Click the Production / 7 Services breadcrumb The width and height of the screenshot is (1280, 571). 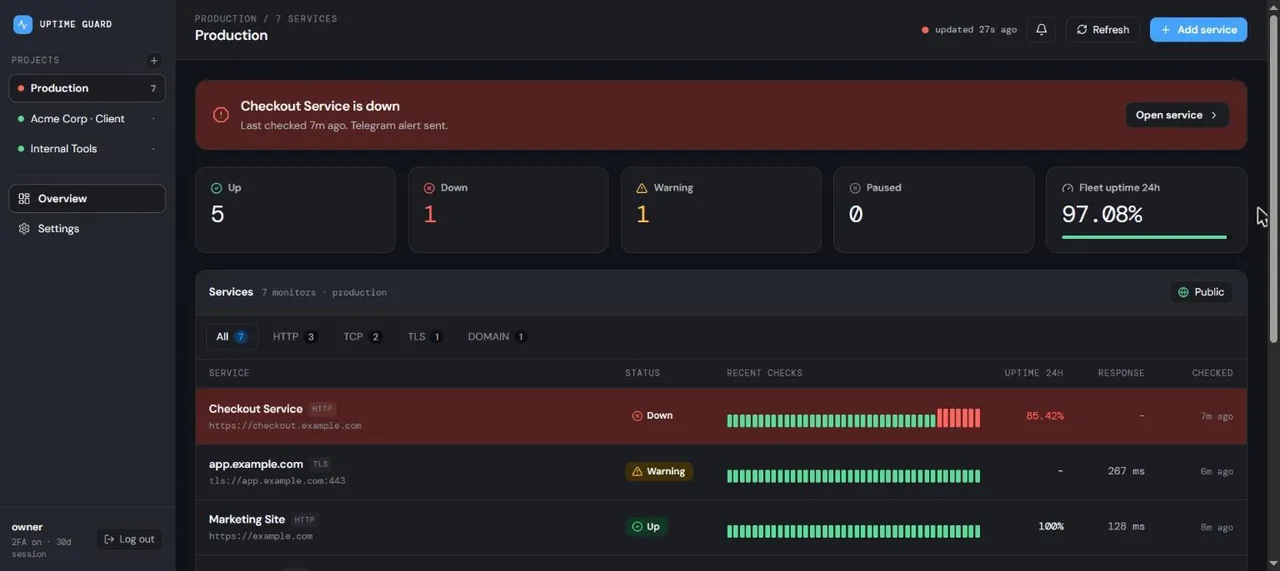pos(266,19)
